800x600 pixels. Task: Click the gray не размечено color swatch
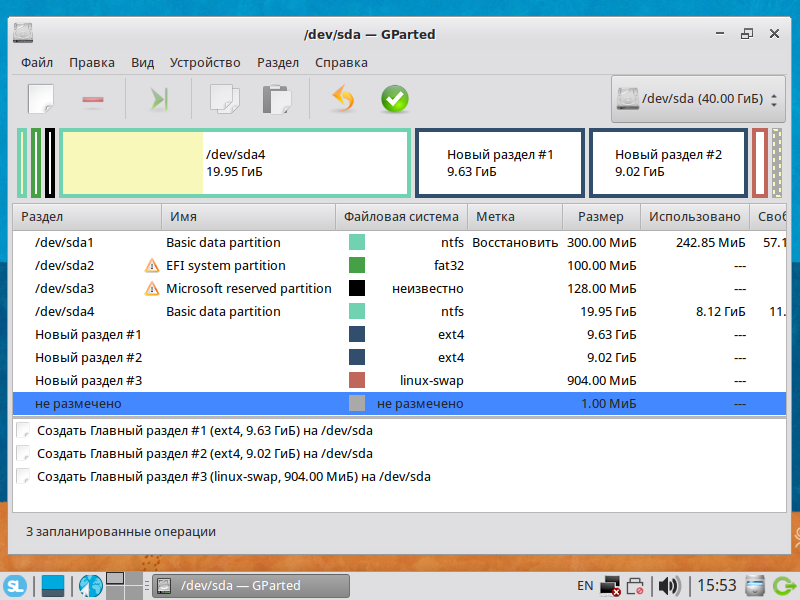(x=357, y=403)
